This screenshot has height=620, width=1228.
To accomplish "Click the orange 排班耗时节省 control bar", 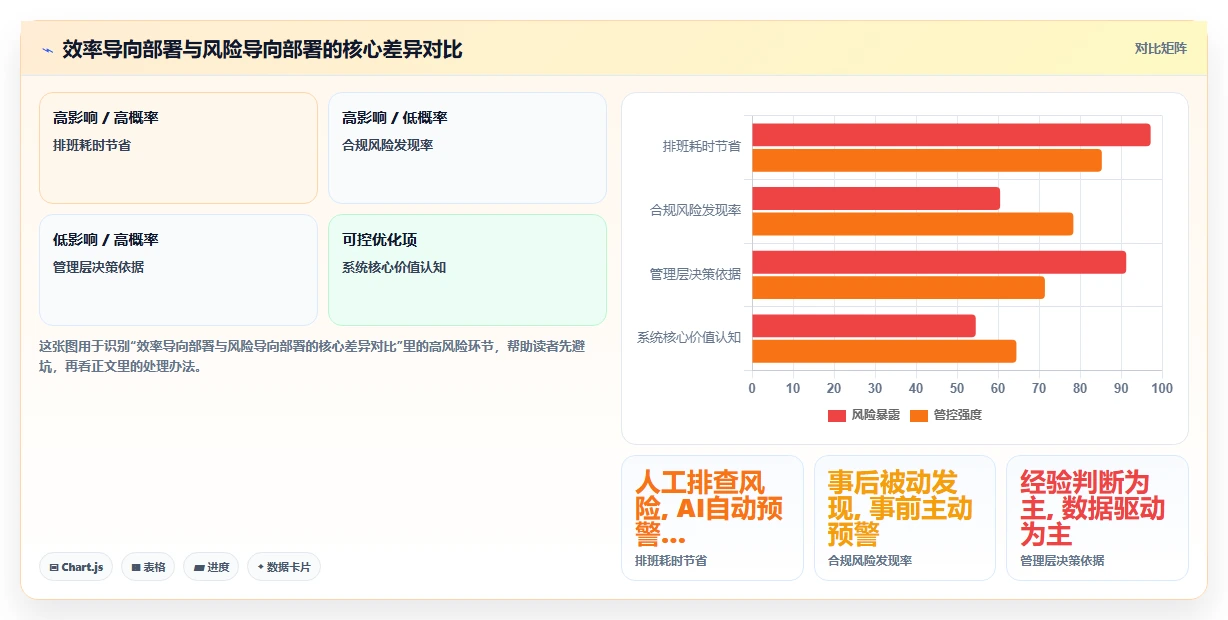I will [927, 160].
